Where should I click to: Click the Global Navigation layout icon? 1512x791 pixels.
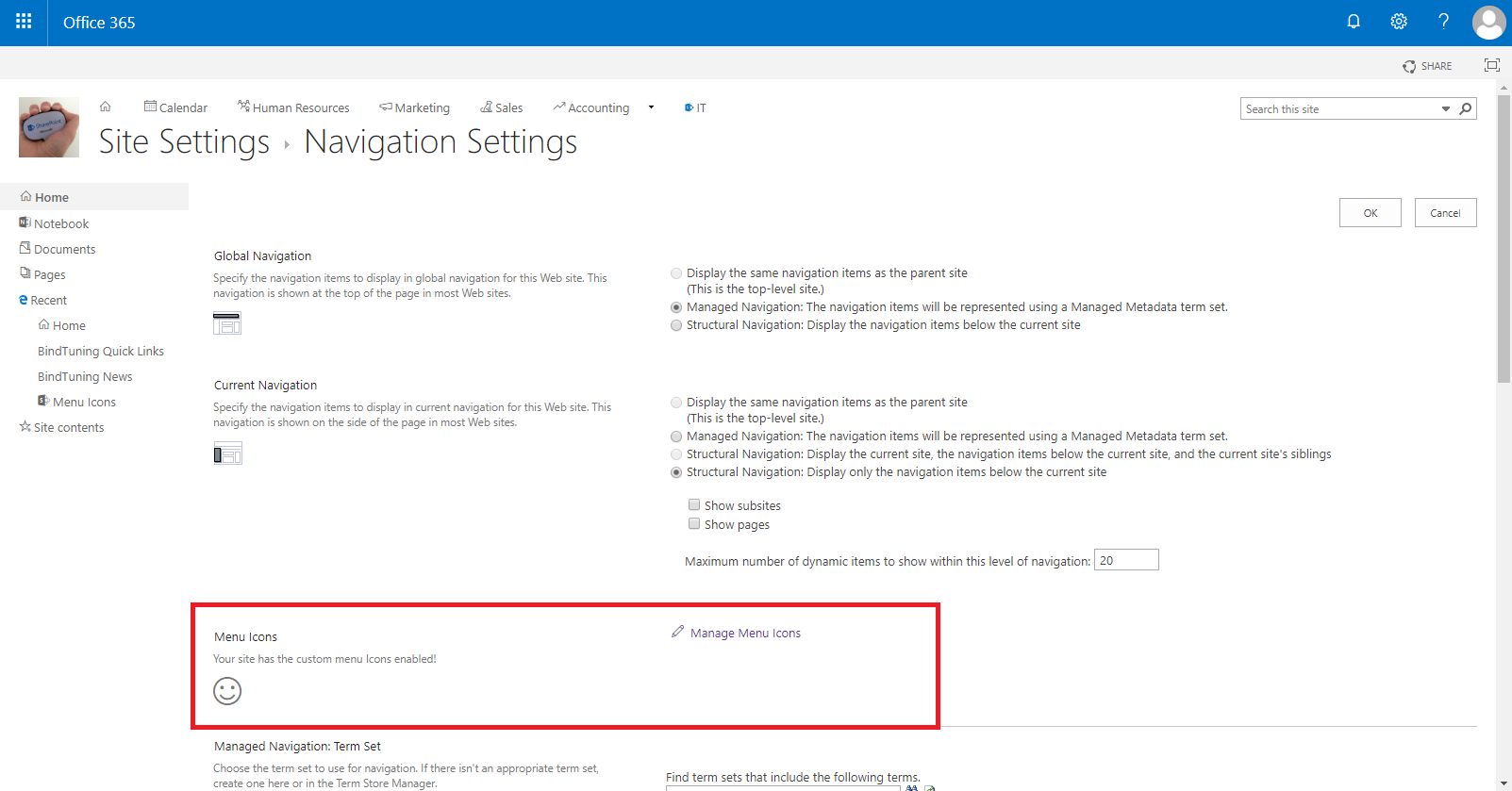tap(227, 323)
